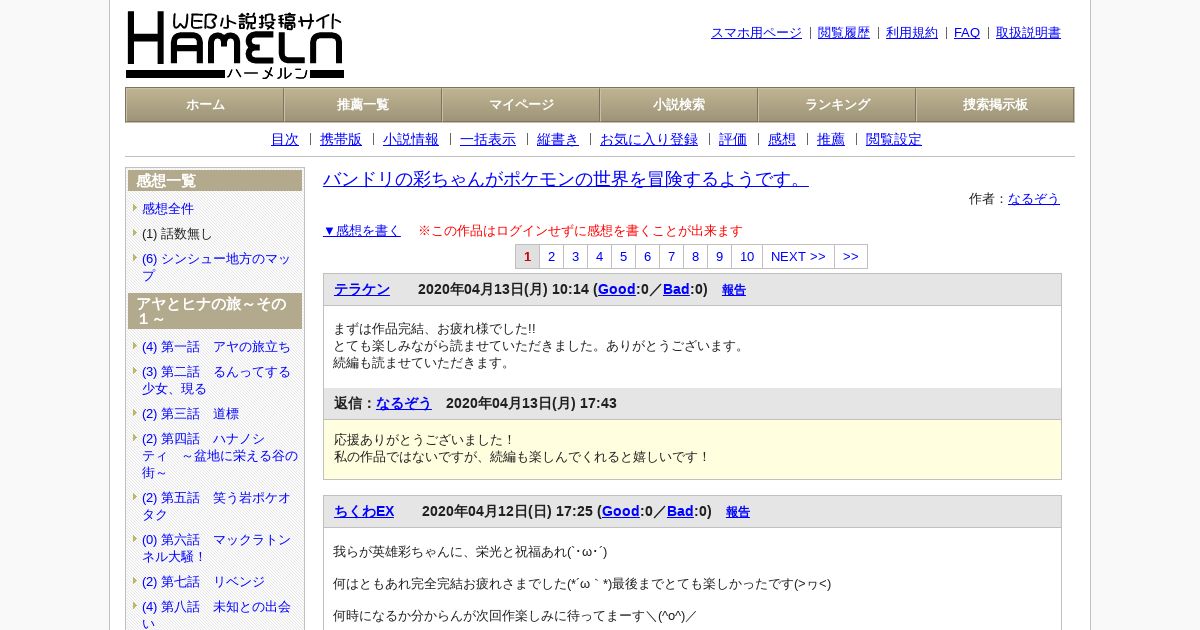Open the 取扱説明書 link
The height and width of the screenshot is (630, 1200).
click(1028, 32)
